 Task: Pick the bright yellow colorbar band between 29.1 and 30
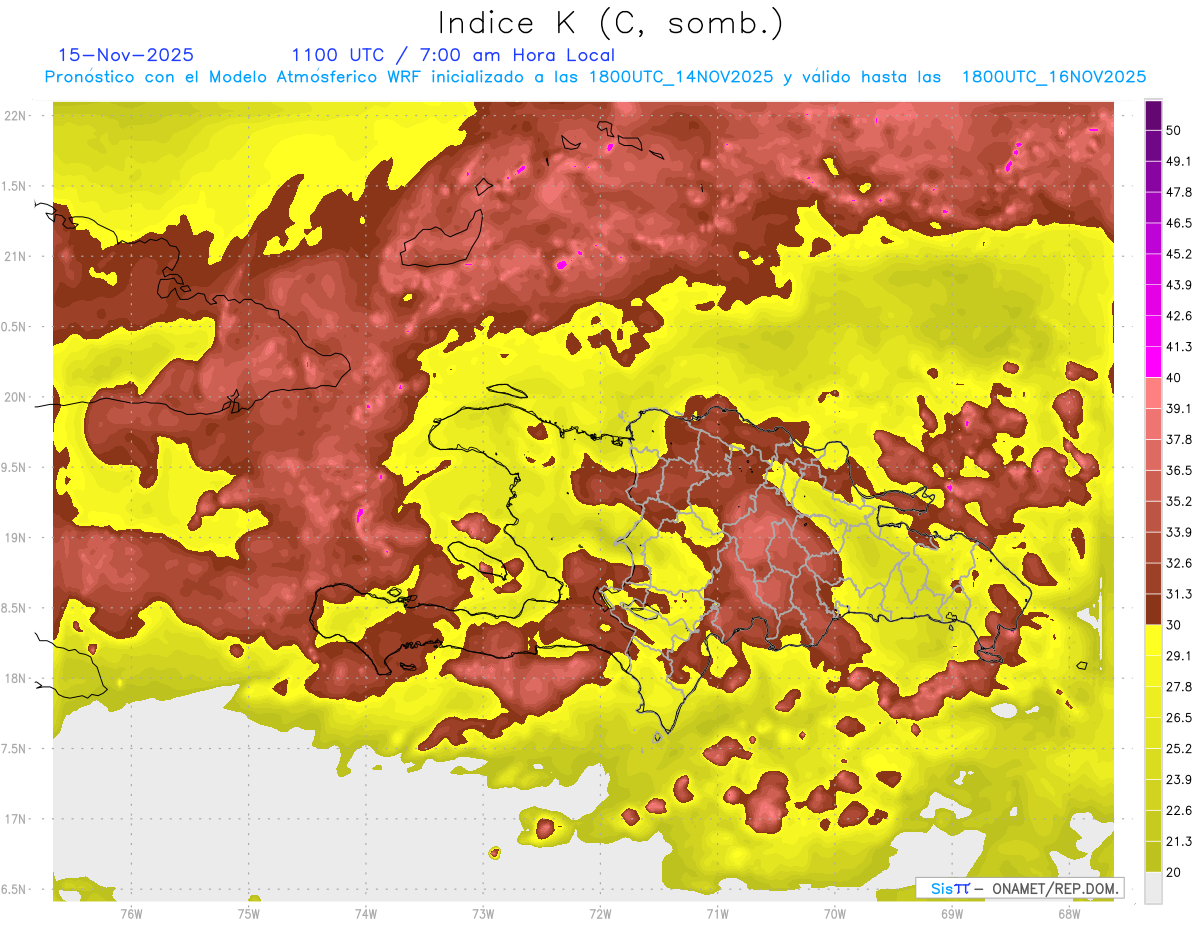[x=1153, y=640]
